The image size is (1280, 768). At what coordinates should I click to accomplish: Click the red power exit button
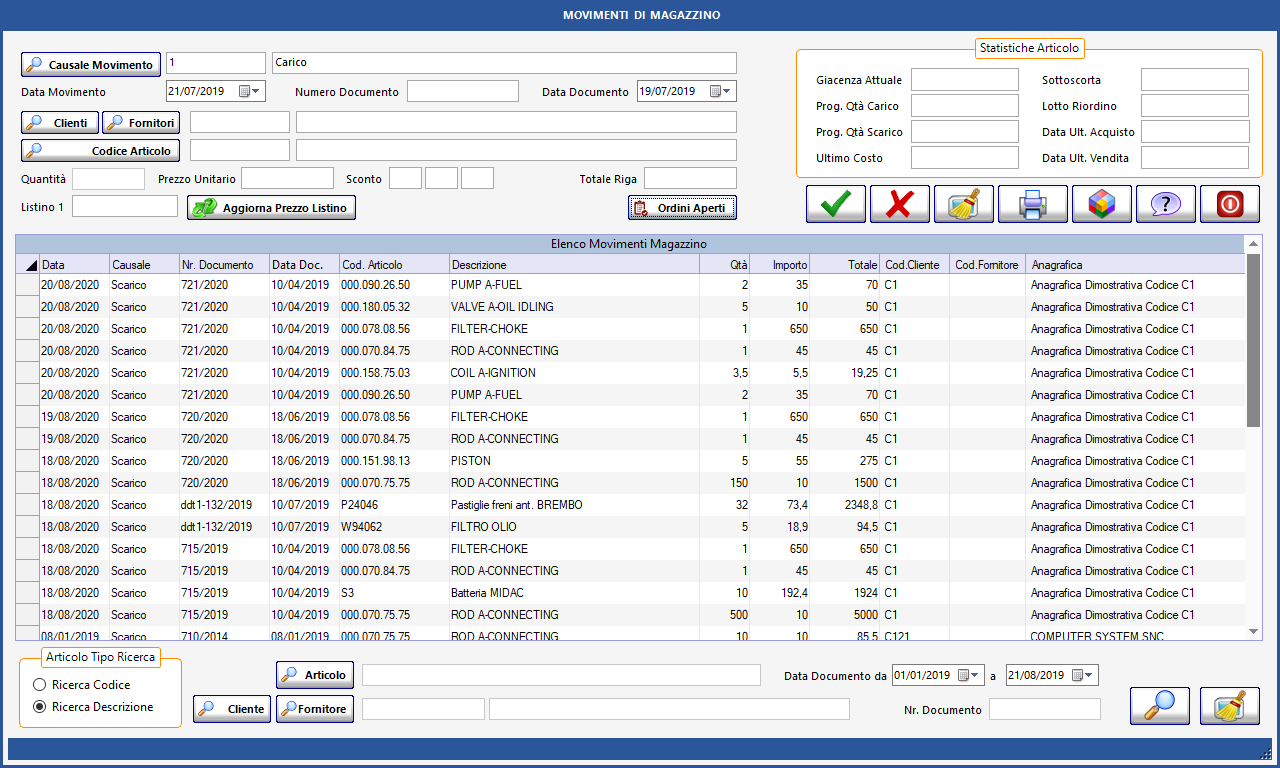1229,204
